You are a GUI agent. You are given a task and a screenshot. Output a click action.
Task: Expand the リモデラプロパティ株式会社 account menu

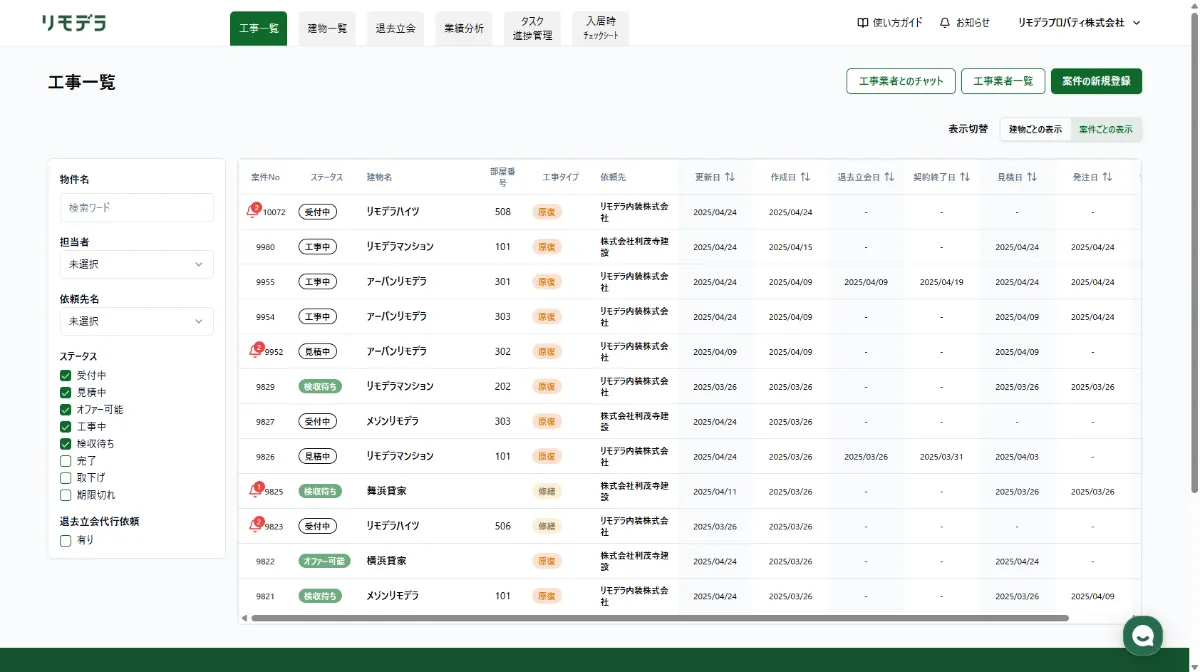[x=1079, y=23]
